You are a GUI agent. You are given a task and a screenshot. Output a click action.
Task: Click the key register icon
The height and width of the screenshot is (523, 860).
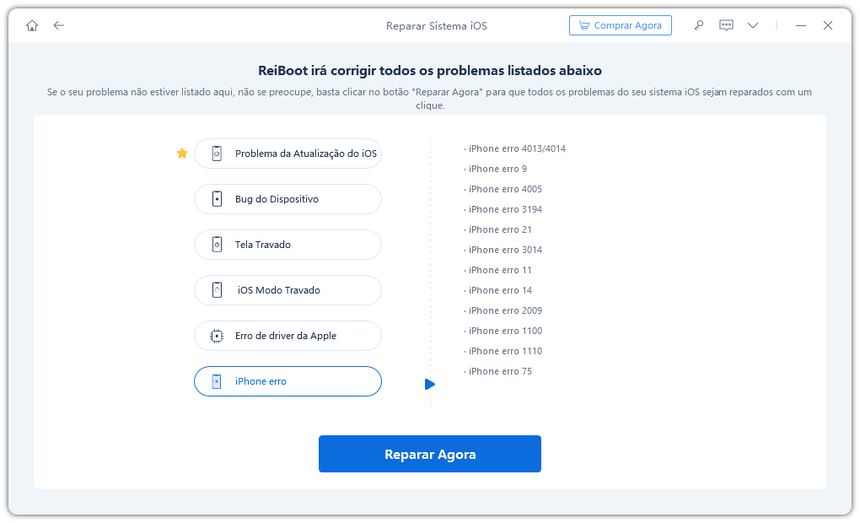tap(699, 25)
